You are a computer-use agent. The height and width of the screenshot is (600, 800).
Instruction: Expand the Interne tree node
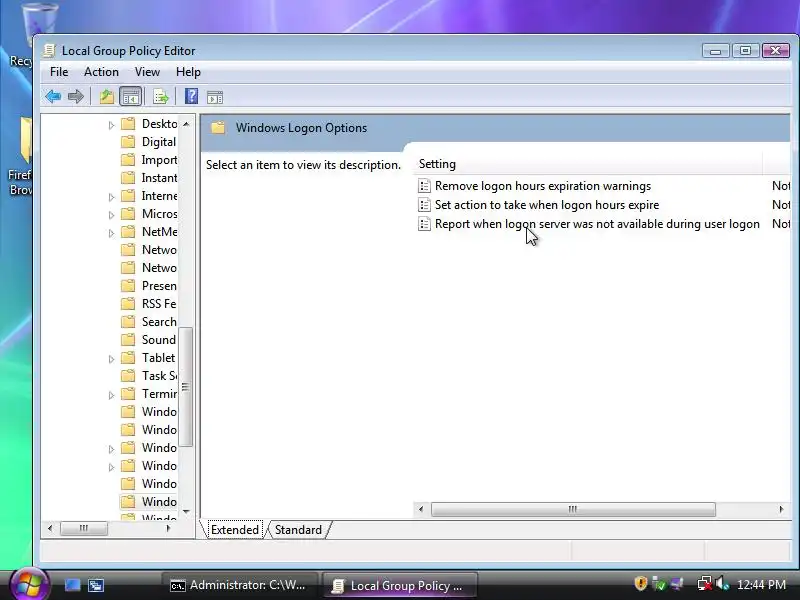point(111,196)
